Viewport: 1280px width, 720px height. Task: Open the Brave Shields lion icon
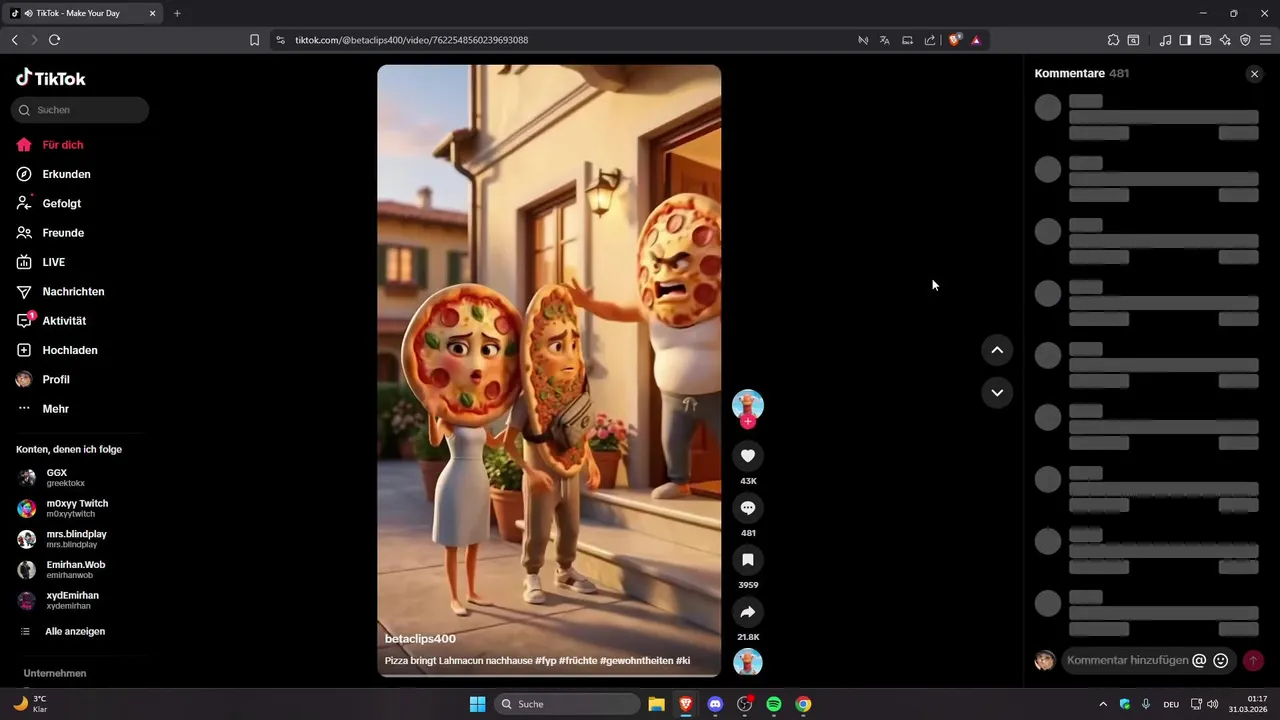pos(954,40)
